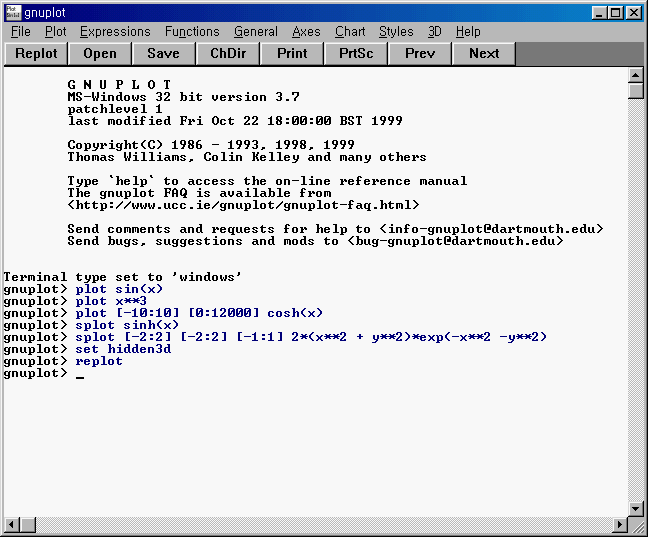Click the Next toolbar button
Screen dimensions: 648x537
(484, 54)
